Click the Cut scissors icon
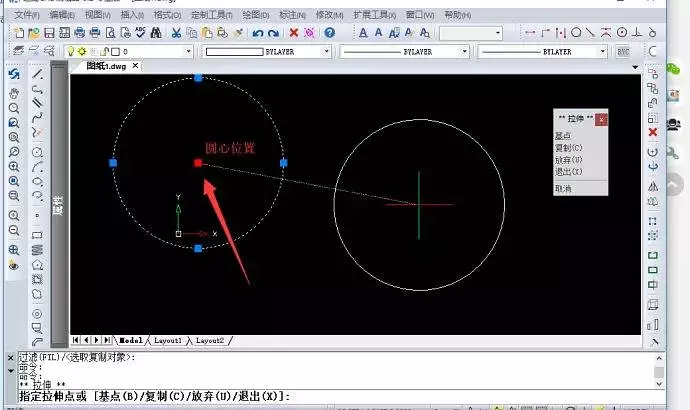690x410 pixels. [177, 33]
